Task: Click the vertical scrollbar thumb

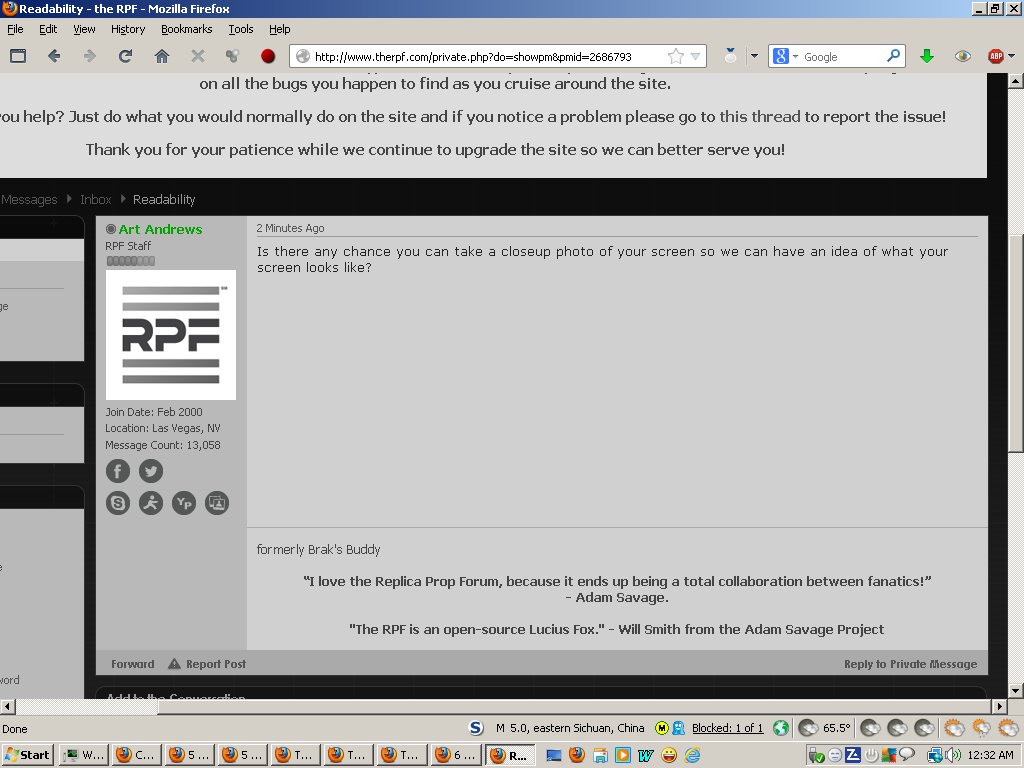Action: [1016, 343]
